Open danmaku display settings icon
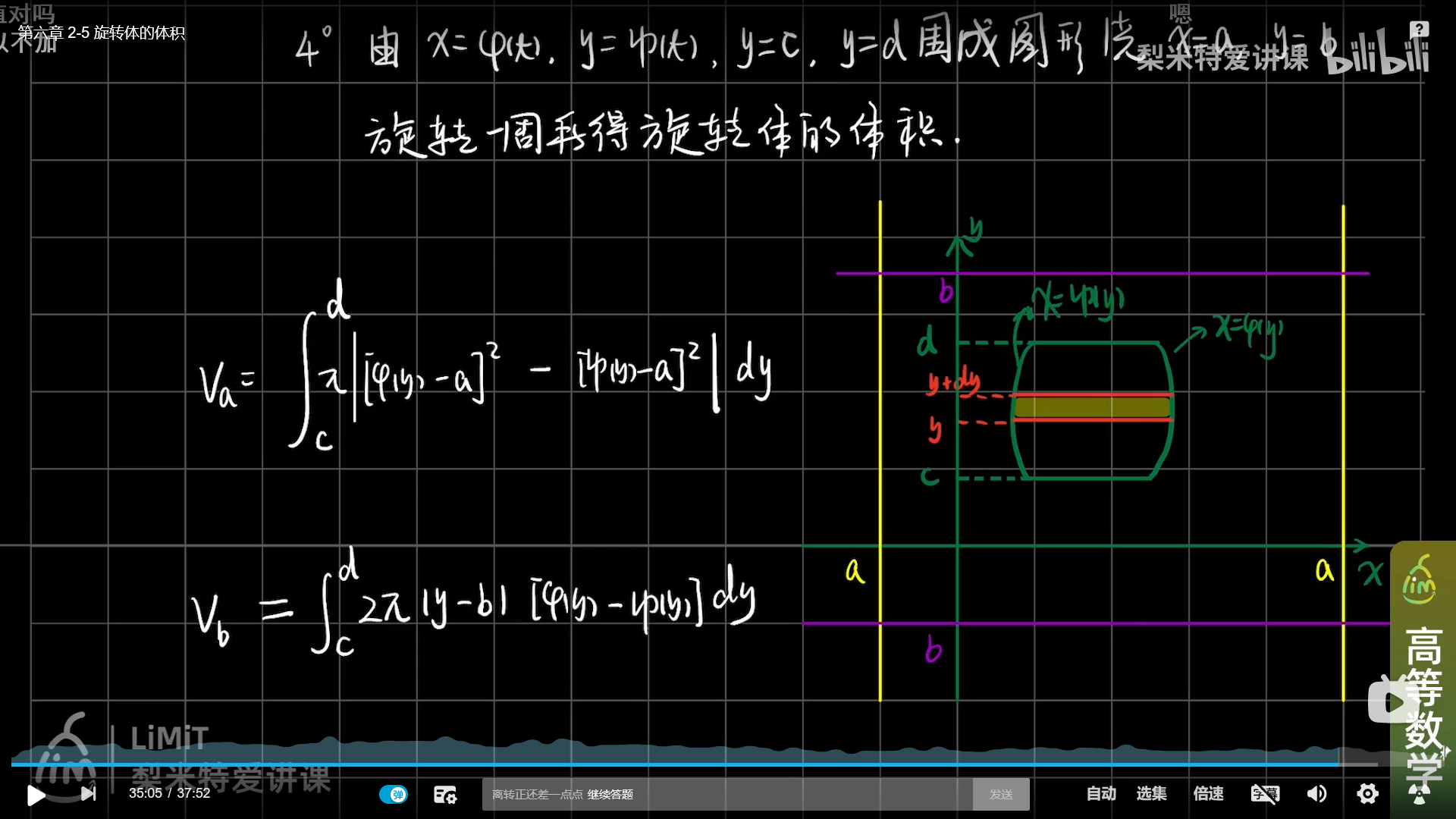 pos(445,794)
